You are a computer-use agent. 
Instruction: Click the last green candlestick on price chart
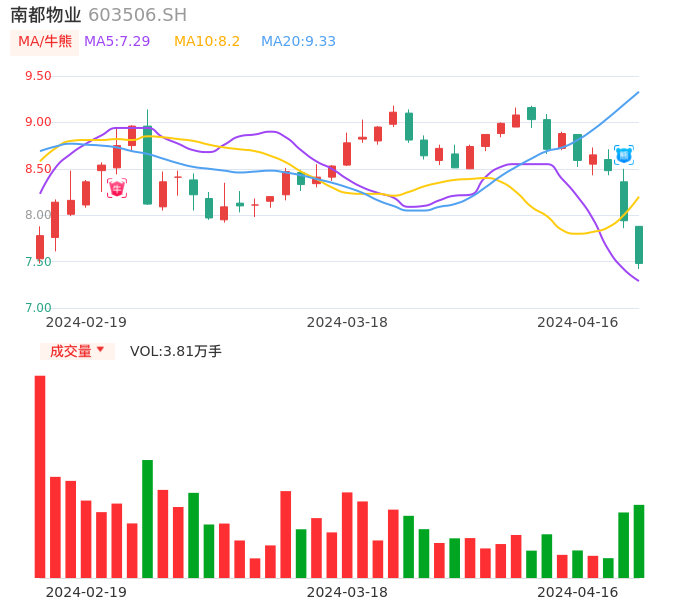tap(639, 245)
